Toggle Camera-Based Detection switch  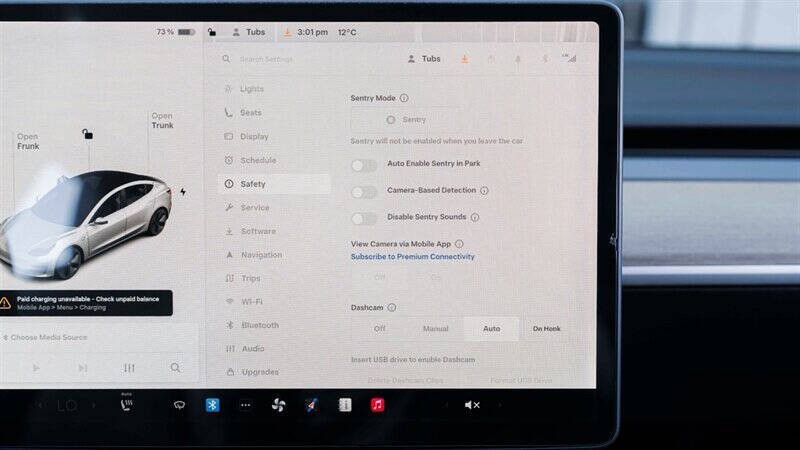coord(364,191)
